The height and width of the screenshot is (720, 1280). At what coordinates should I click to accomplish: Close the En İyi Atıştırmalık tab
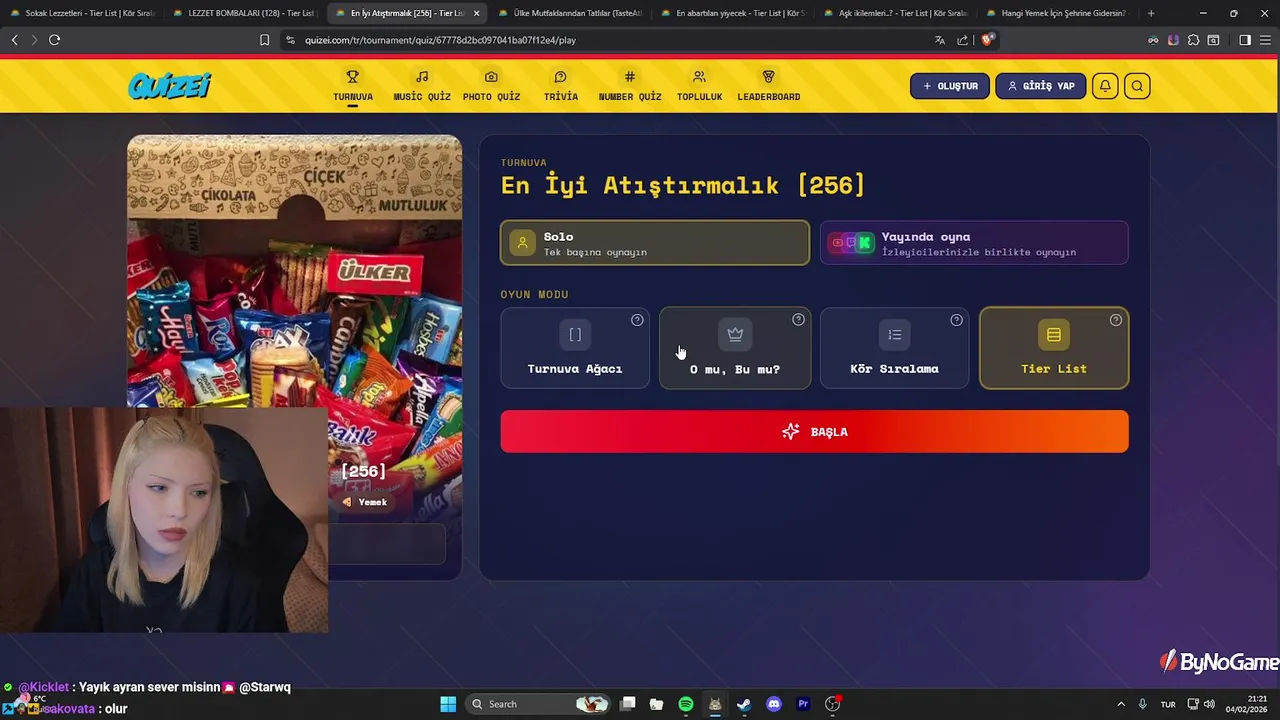pyautogui.click(x=476, y=13)
